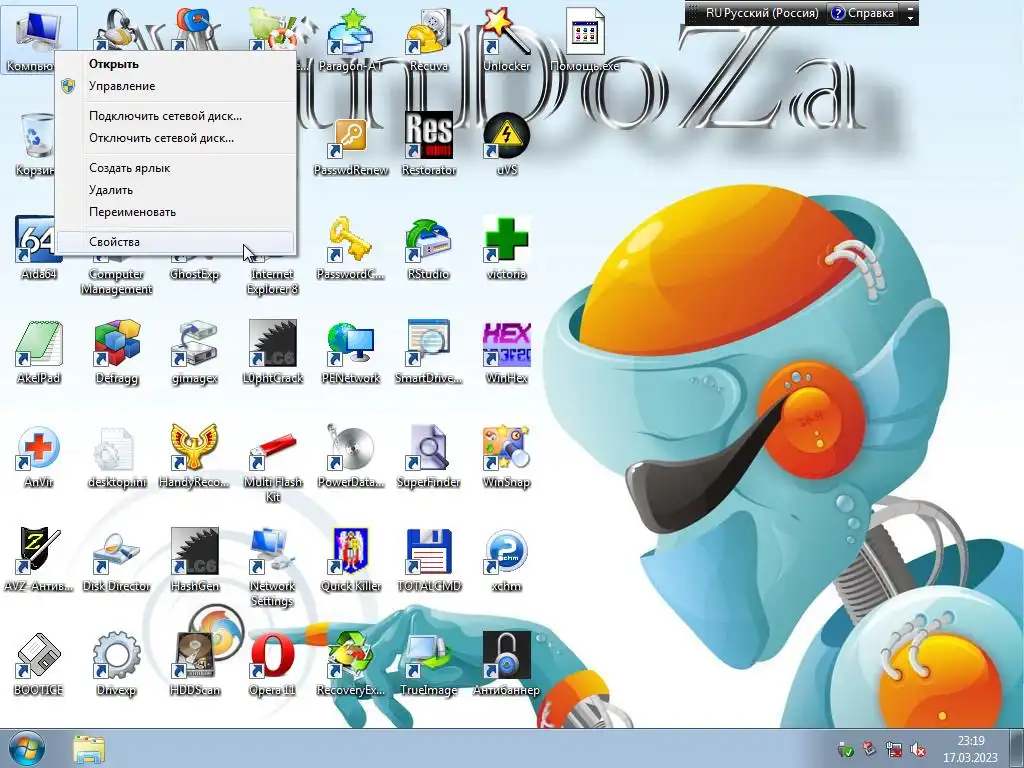Launch the Drivexp gear icon

coord(116,665)
